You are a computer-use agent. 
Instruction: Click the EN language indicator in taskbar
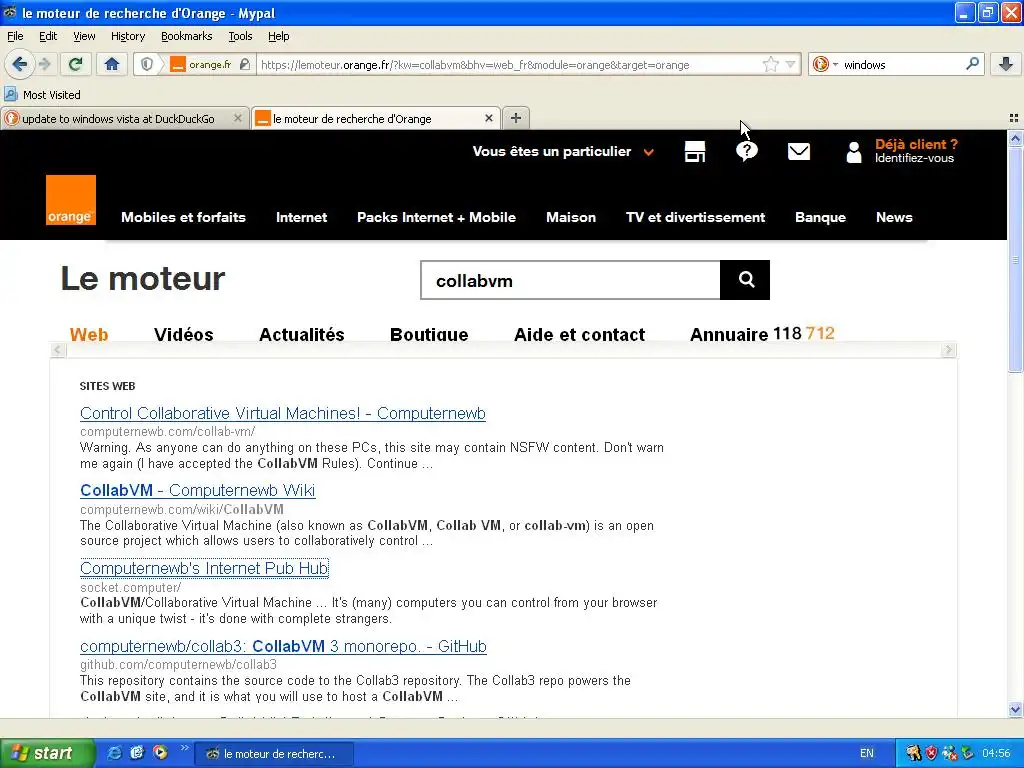(867, 753)
